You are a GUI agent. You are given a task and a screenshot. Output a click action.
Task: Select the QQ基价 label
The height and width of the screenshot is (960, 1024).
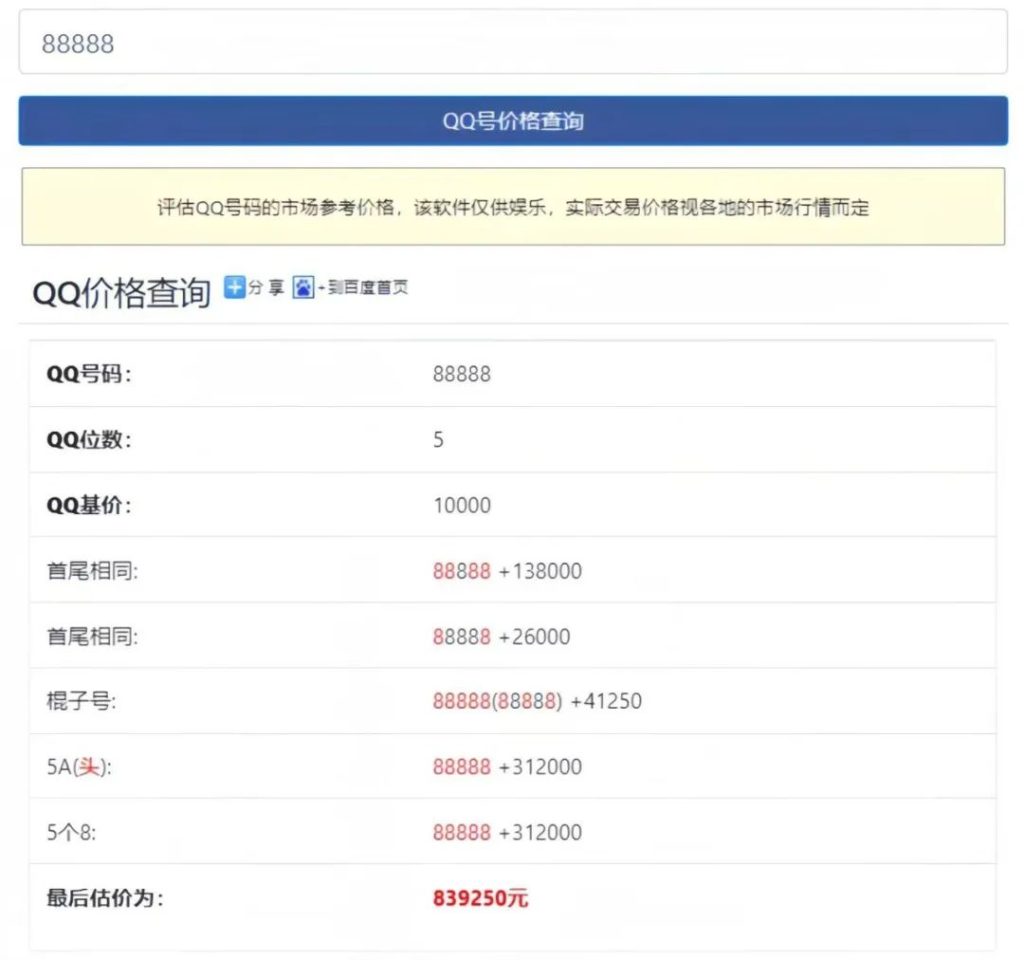(89, 505)
